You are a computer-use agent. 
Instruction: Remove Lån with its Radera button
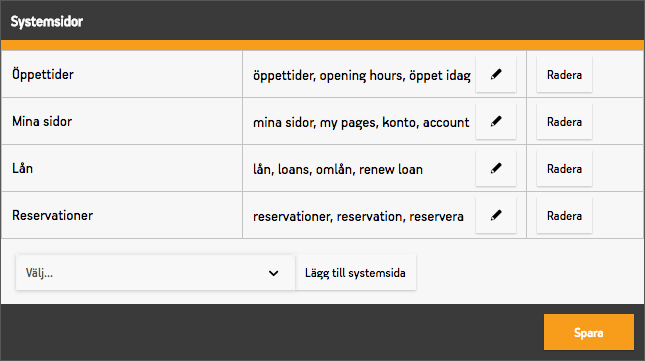coord(564,168)
